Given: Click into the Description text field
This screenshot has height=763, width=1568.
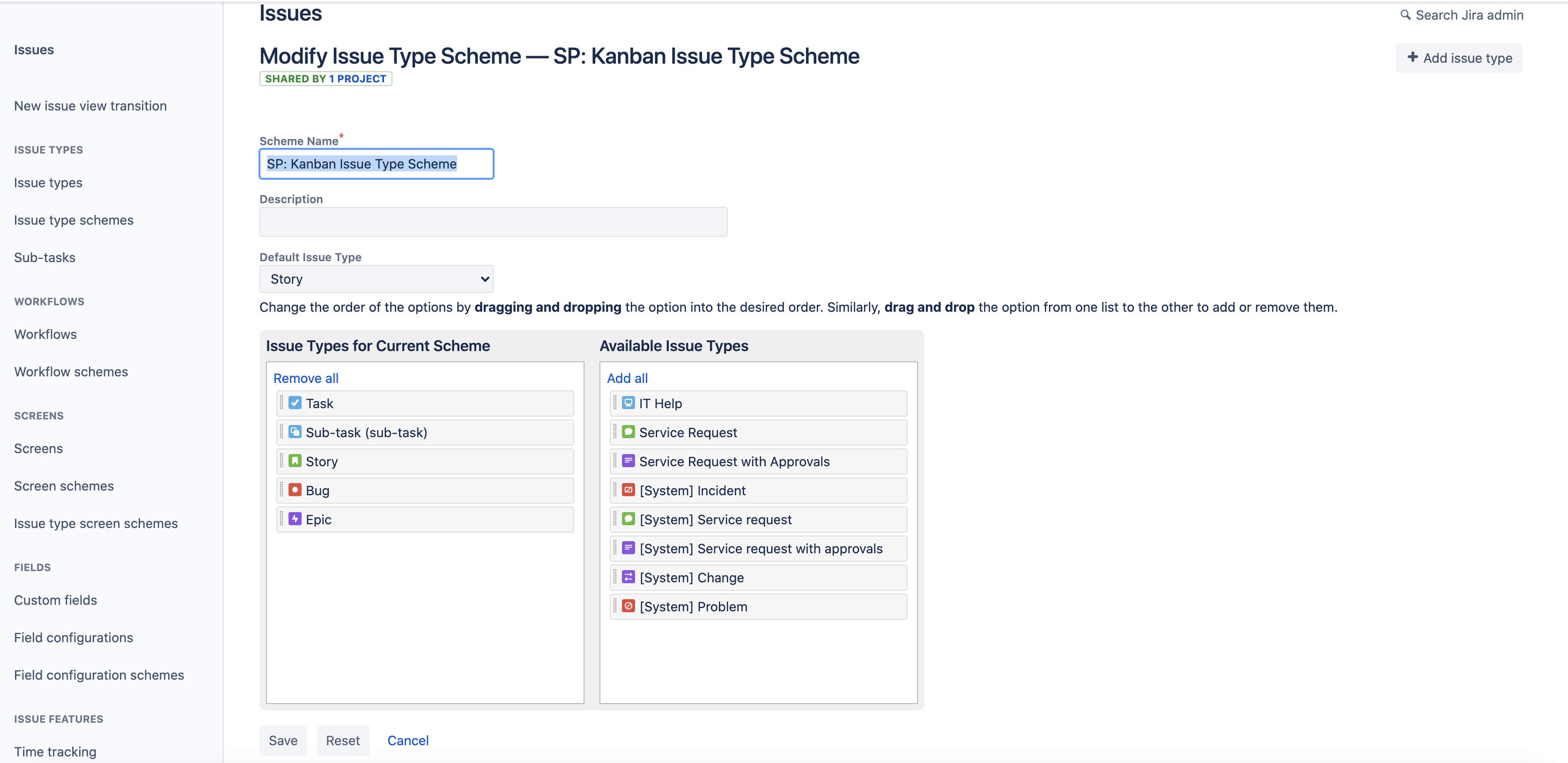Looking at the screenshot, I should click(x=493, y=222).
